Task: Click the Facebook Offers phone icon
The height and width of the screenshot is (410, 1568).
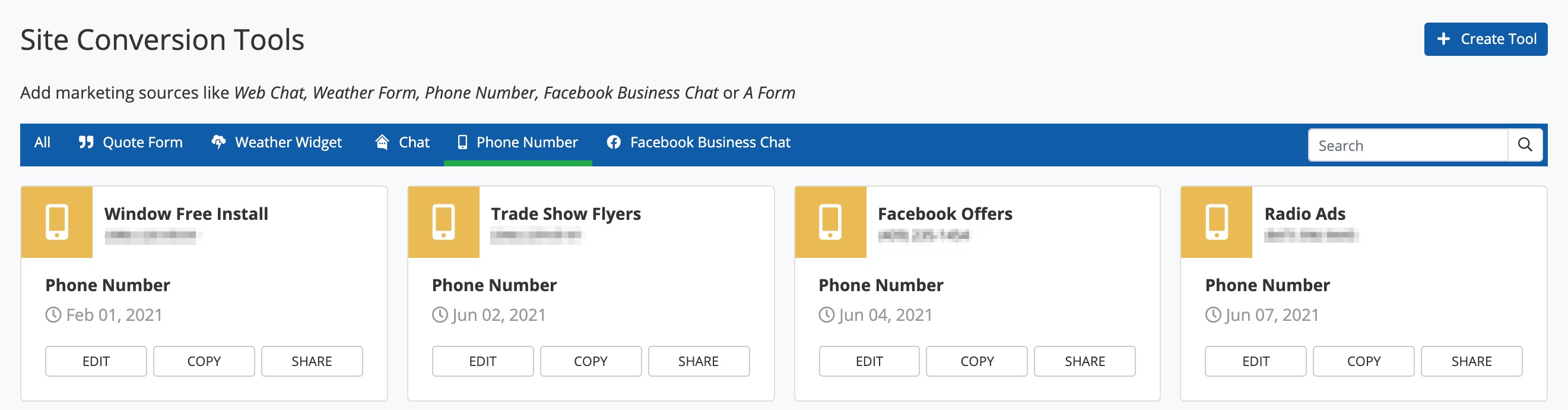Action: click(x=830, y=222)
